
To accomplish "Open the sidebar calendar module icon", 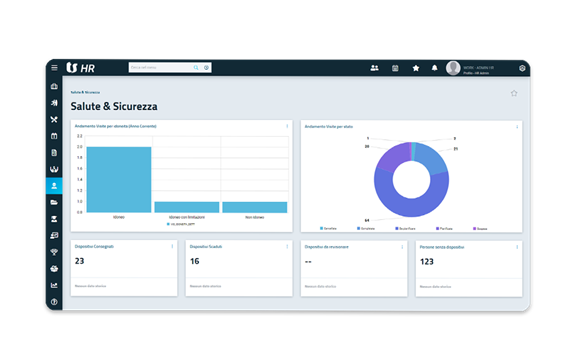I will point(54,136).
